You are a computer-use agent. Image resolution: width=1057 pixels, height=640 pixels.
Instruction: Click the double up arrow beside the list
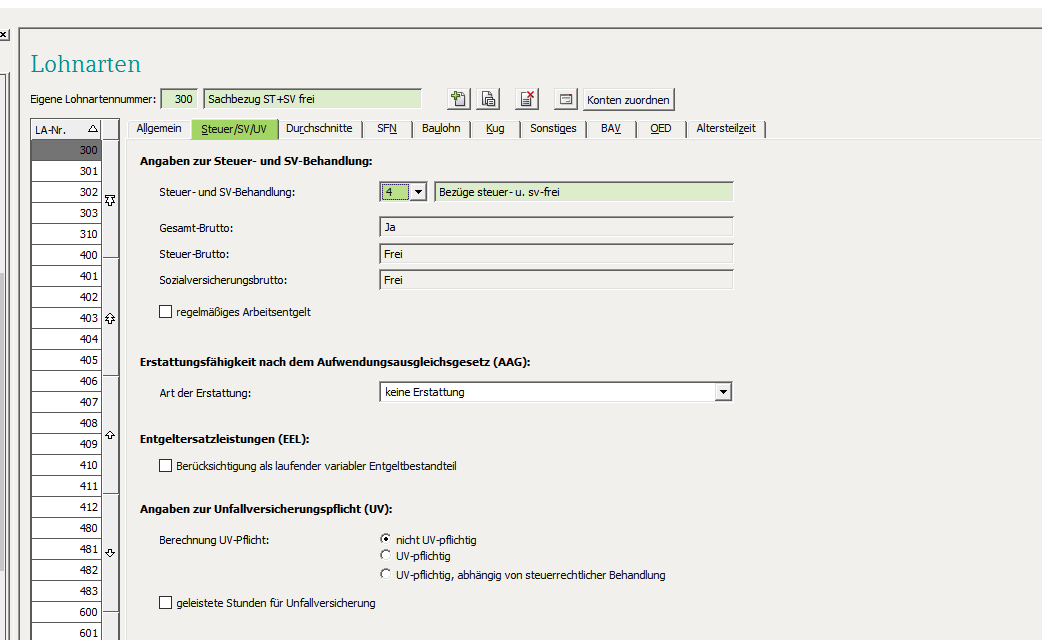110,318
